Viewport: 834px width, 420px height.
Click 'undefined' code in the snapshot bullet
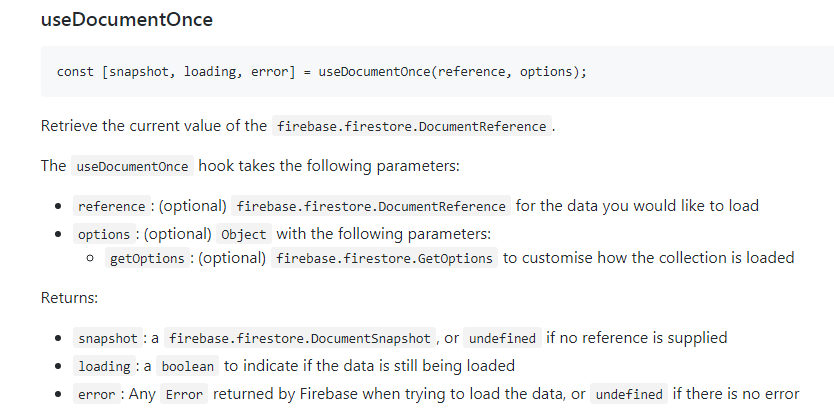(503, 338)
